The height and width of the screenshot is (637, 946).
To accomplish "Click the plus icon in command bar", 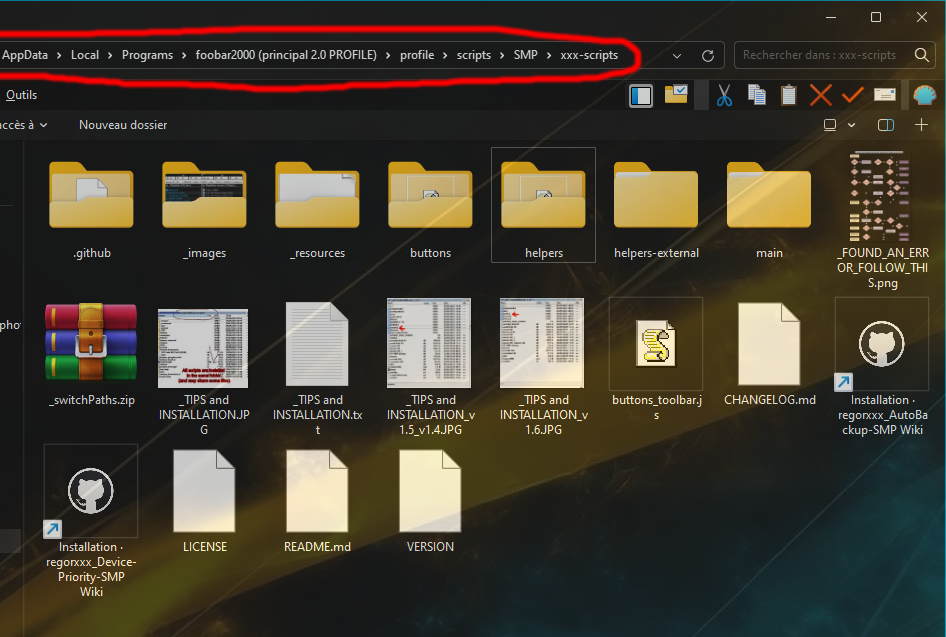I will click(921, 125).
